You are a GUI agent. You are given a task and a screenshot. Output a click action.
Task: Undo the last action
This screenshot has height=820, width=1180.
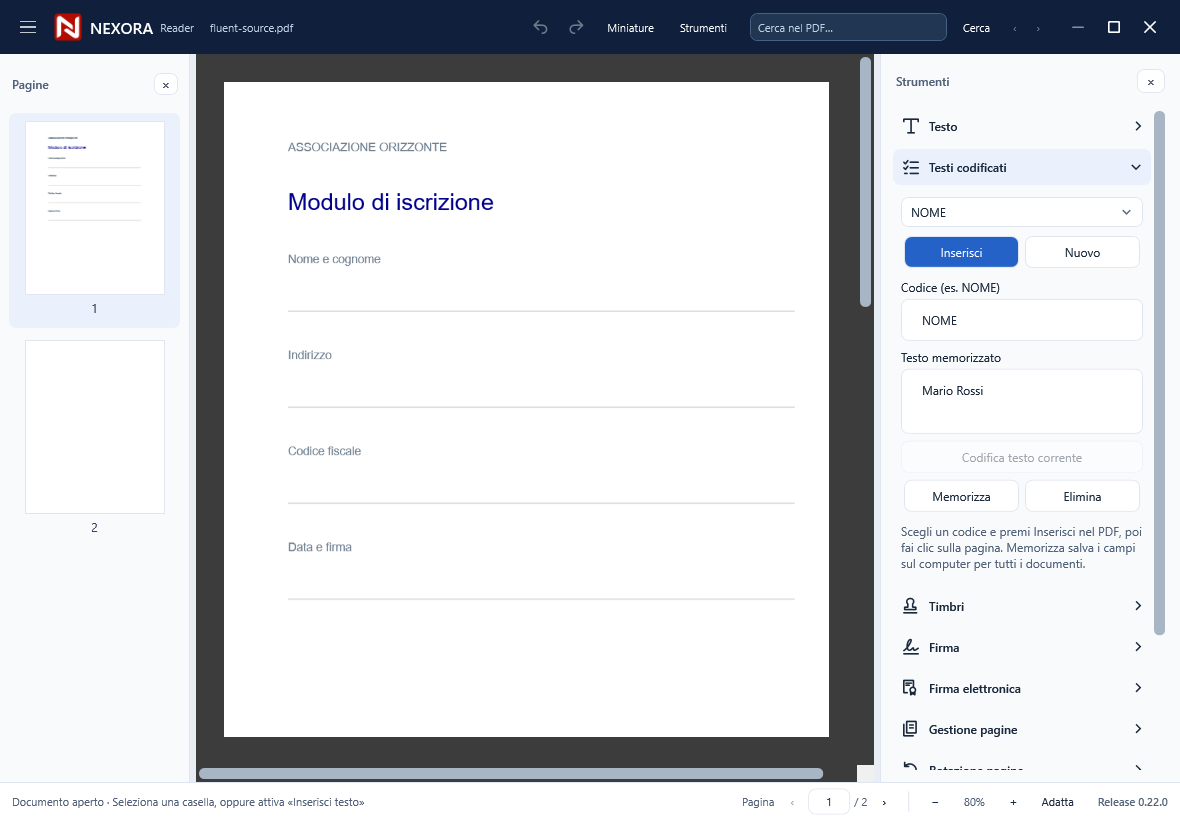click(540, 28)
